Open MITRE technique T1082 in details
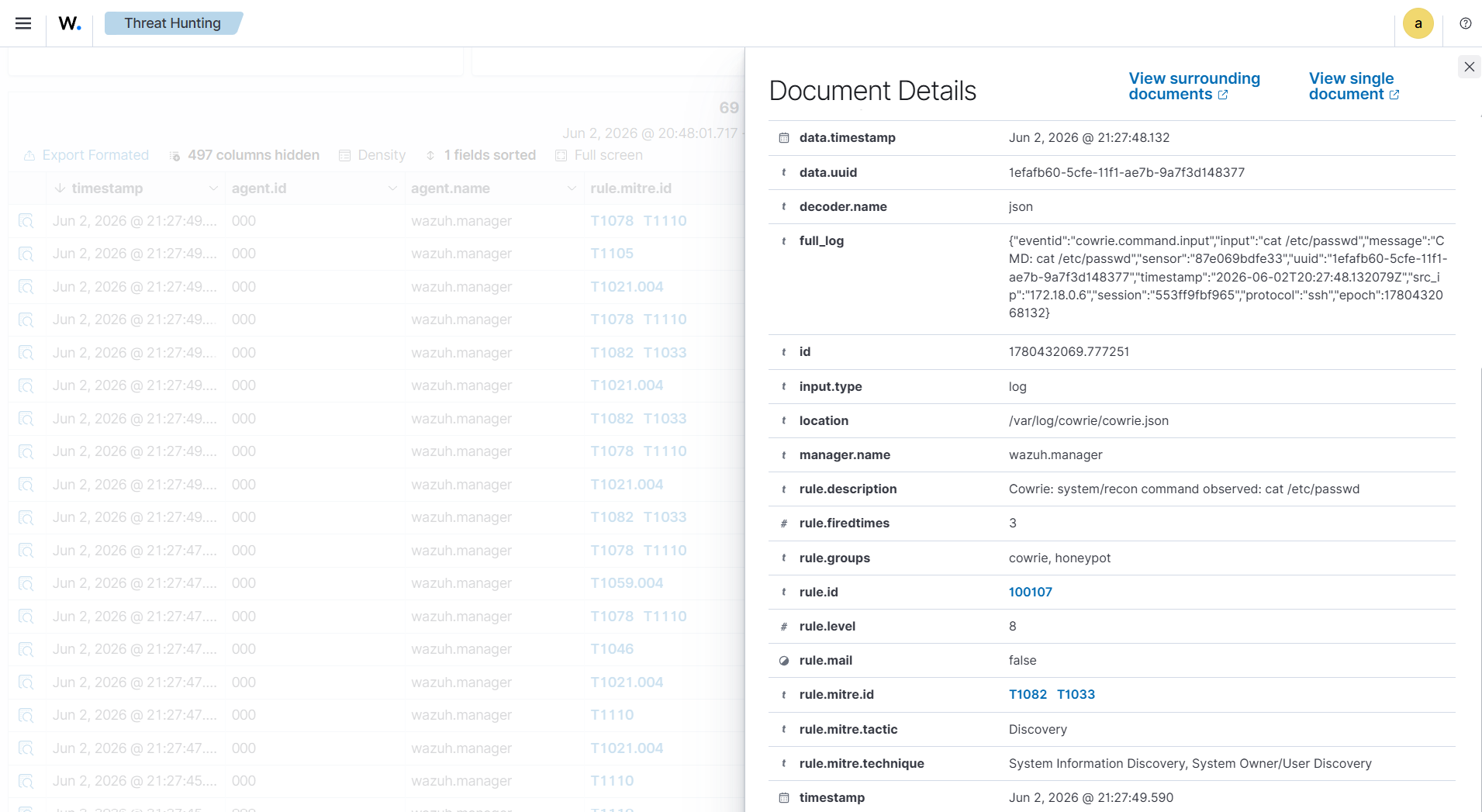This screenshot has width=1482, height=812. (x=1028, y=694)
